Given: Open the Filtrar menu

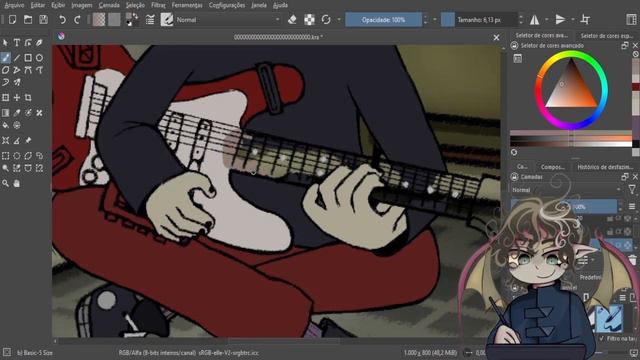Looking at the screenshot, I should (x=158, y=5).
